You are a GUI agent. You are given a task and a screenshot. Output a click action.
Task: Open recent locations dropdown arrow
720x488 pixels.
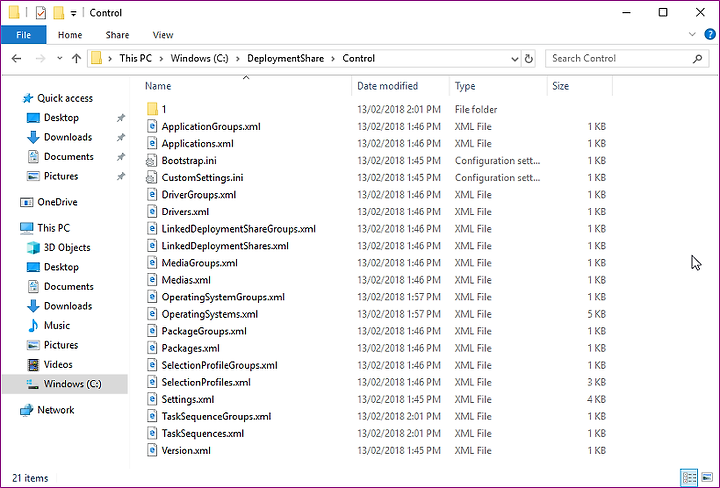coord(59,59)
